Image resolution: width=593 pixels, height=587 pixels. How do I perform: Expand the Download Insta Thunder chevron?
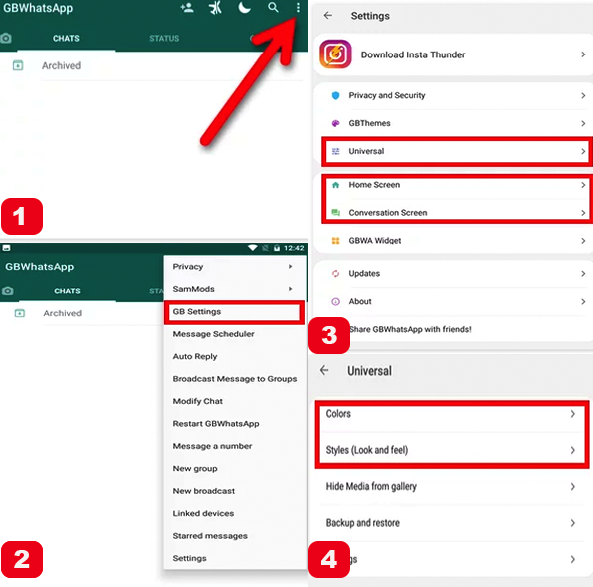(583, 54)
